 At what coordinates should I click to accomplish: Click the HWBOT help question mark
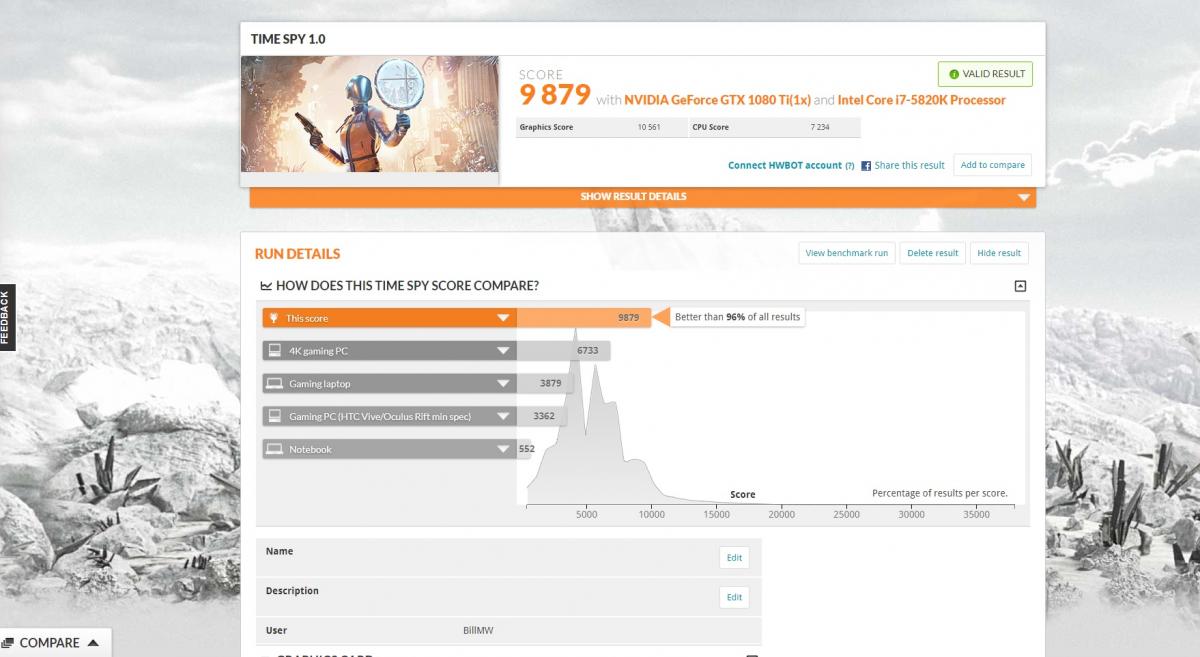pyautogui.click(x=850, y=165)
